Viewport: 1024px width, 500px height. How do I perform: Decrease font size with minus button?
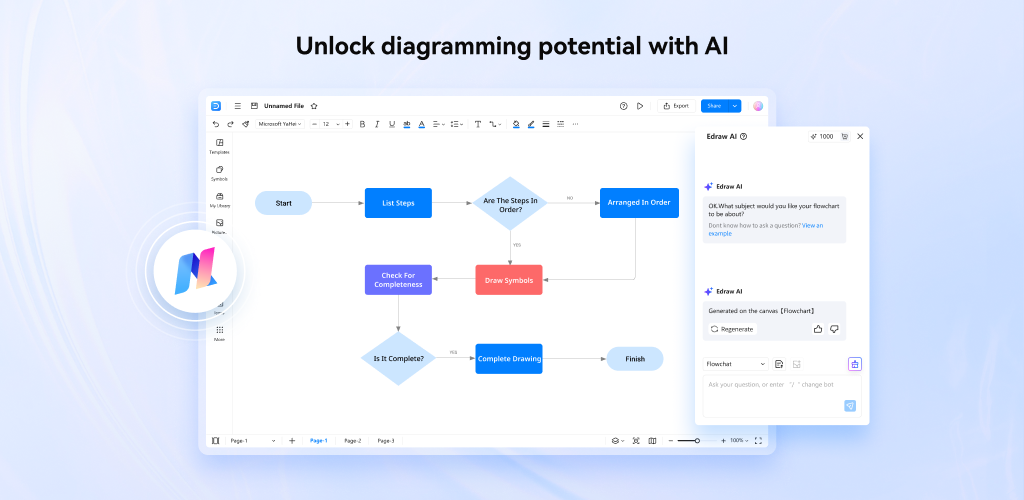pos(314,124)
